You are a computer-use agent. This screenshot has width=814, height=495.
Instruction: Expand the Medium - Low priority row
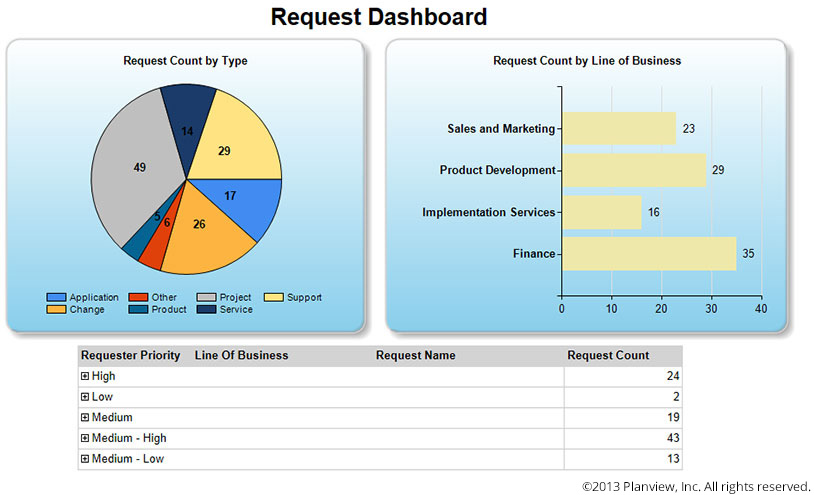coord(85,459)
